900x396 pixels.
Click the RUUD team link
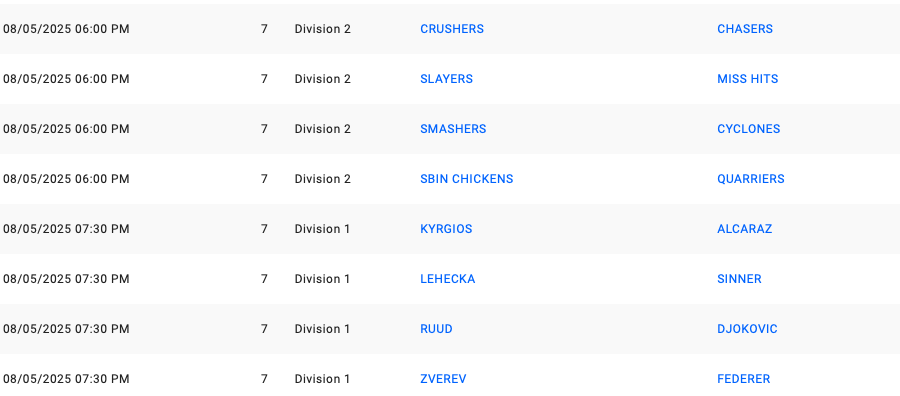click(436, 328)
